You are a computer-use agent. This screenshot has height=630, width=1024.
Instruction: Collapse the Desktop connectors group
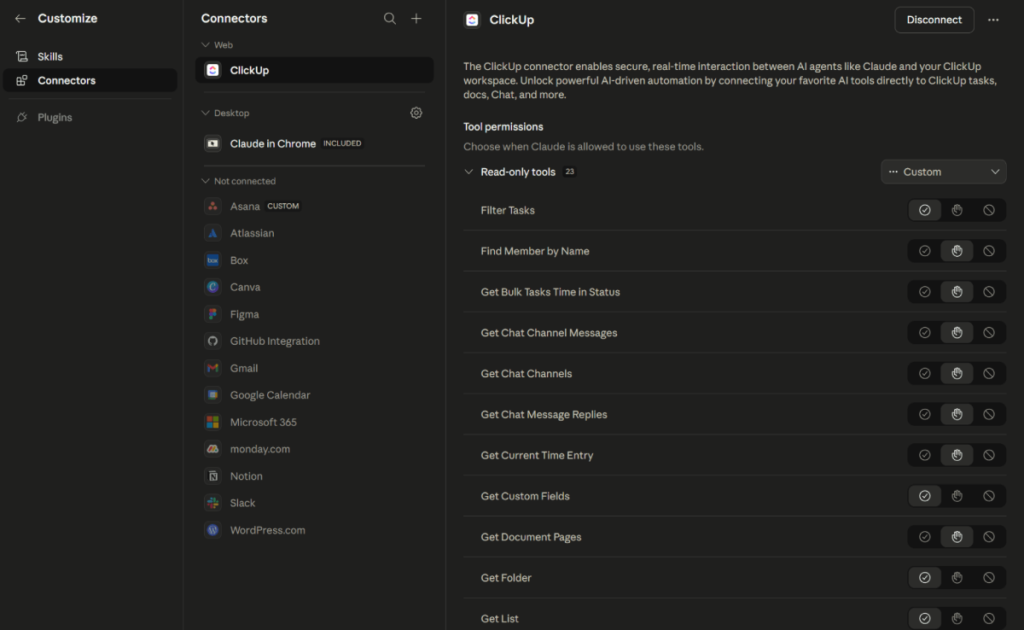click(x=205, y=113)
